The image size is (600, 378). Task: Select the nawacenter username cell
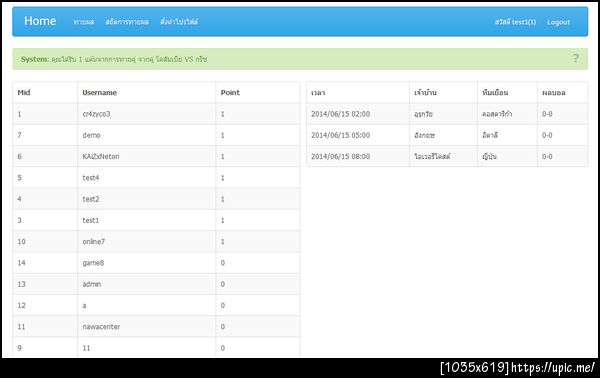(101, 327)
